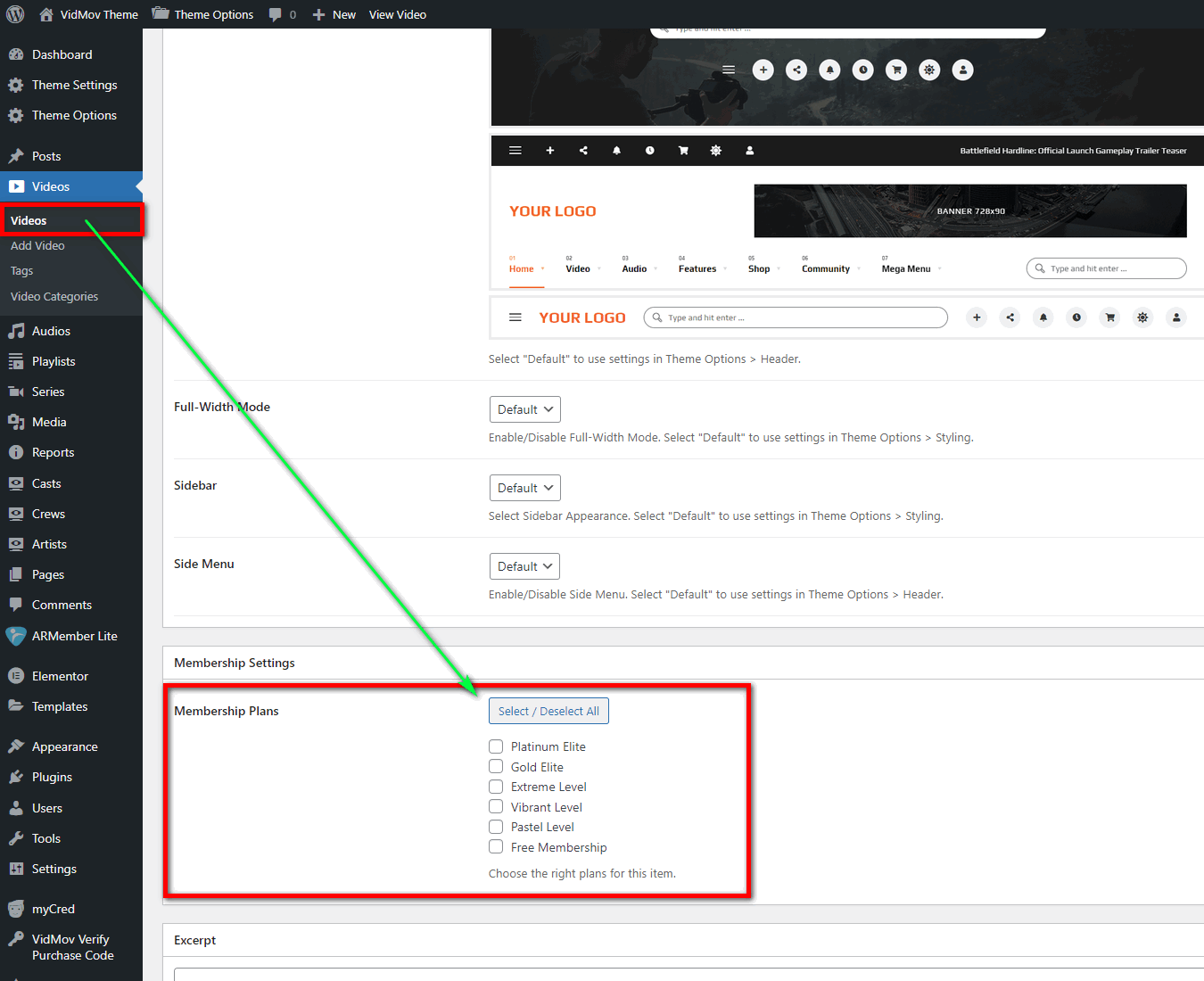Click the Tools wrench icon
The width and height of the screenshot is (1204, 981).
click(x=16, y=838)
